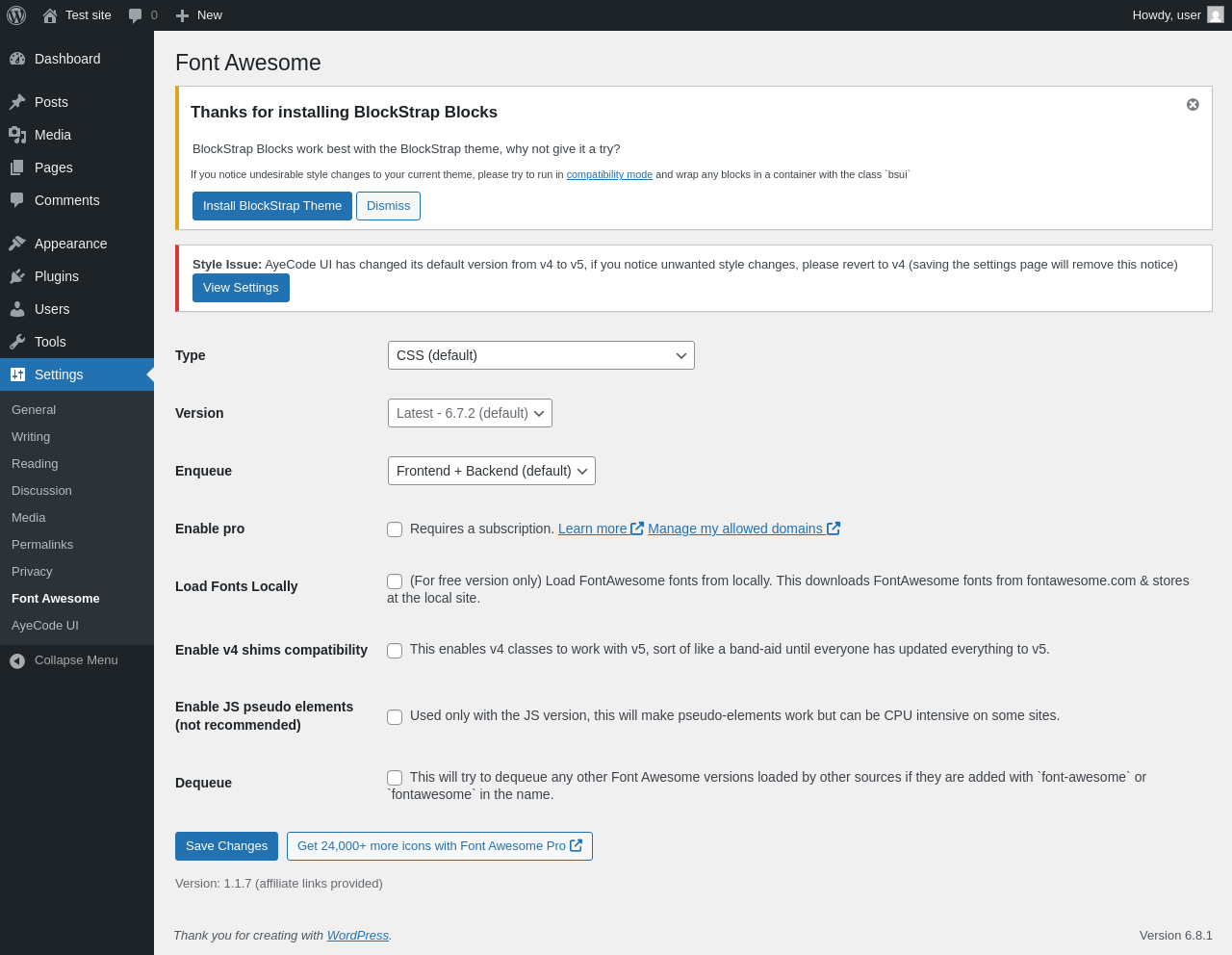Viewport: 1232px width, 955px height.
Task: Click the New plus icon
Action: (x=182, y=15)
